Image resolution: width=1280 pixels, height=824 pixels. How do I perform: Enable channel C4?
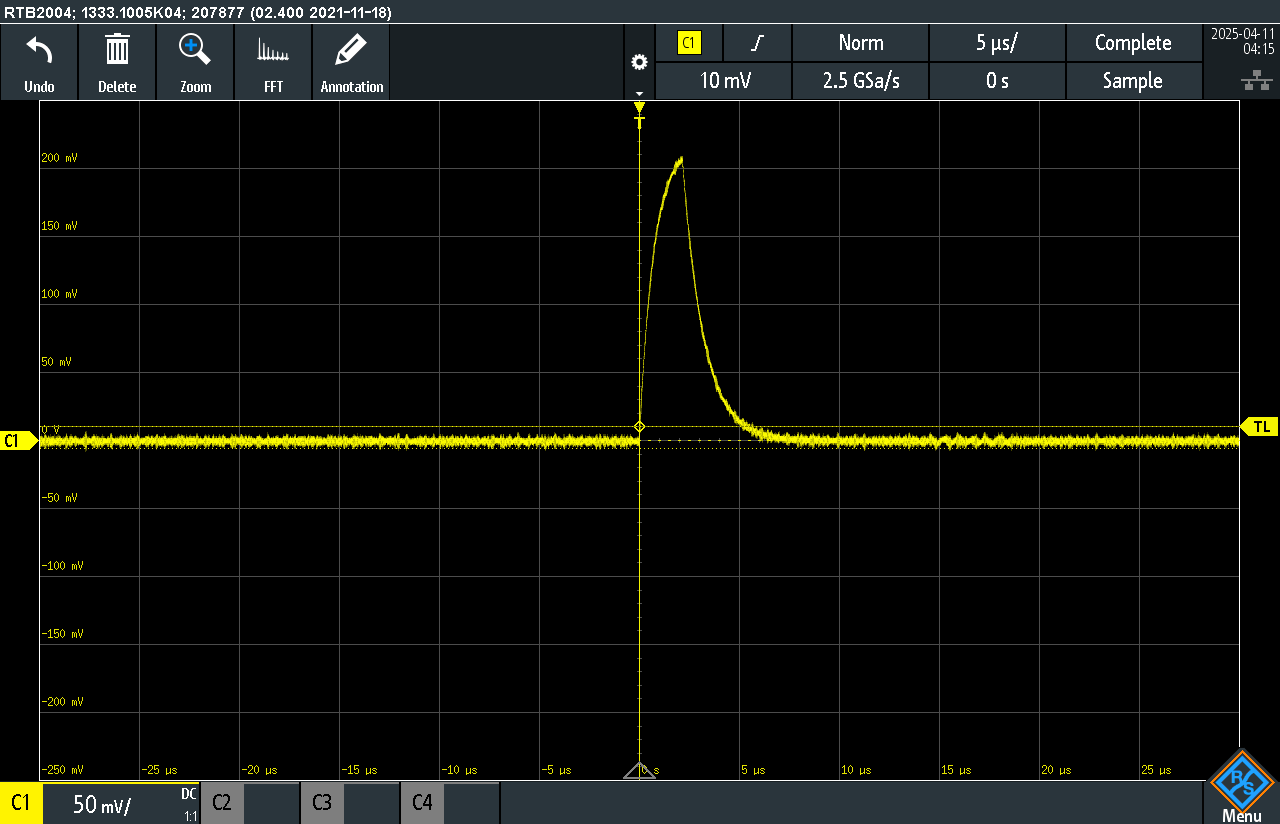[x=422, y=803]
